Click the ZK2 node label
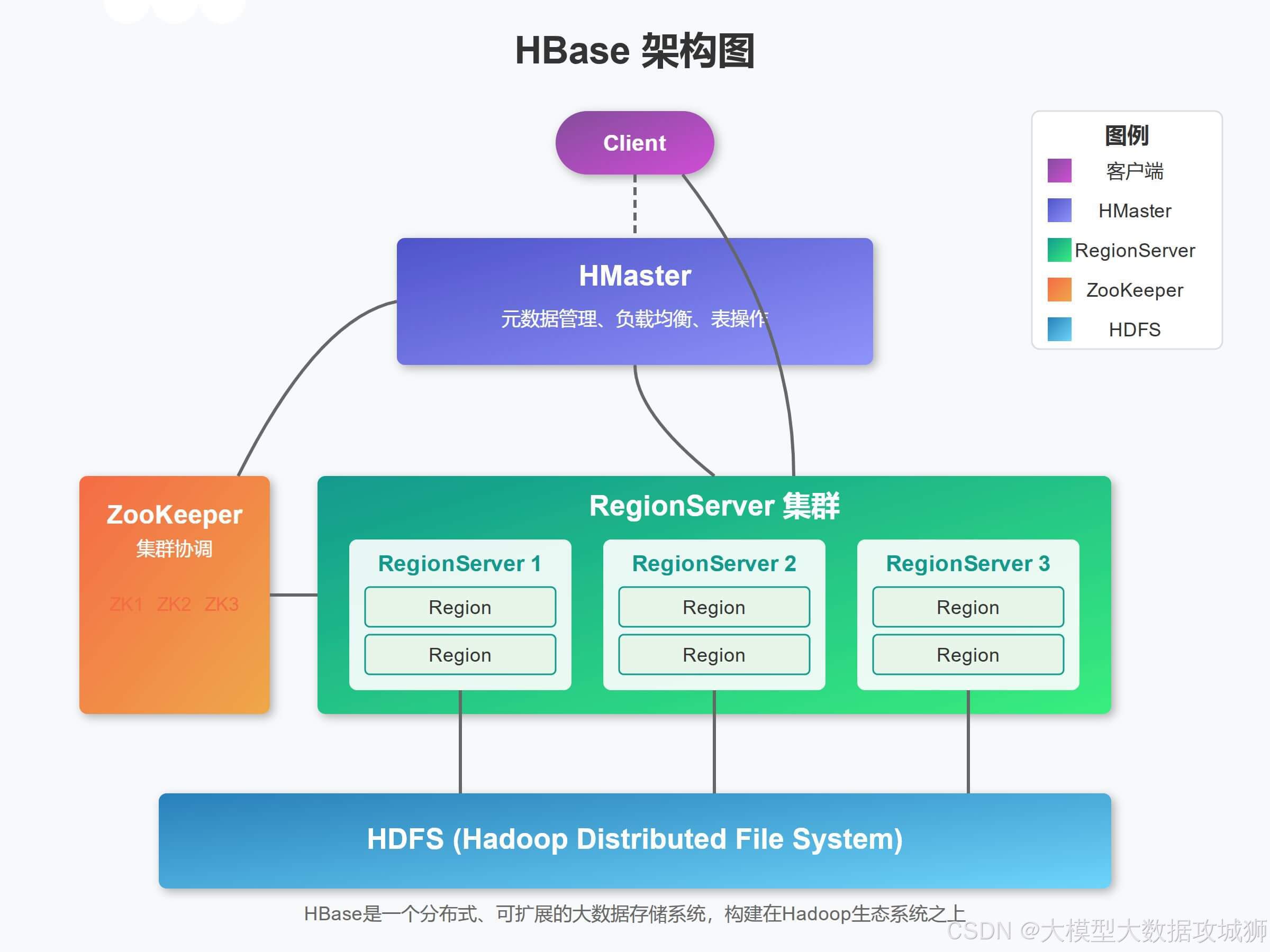 174,604
